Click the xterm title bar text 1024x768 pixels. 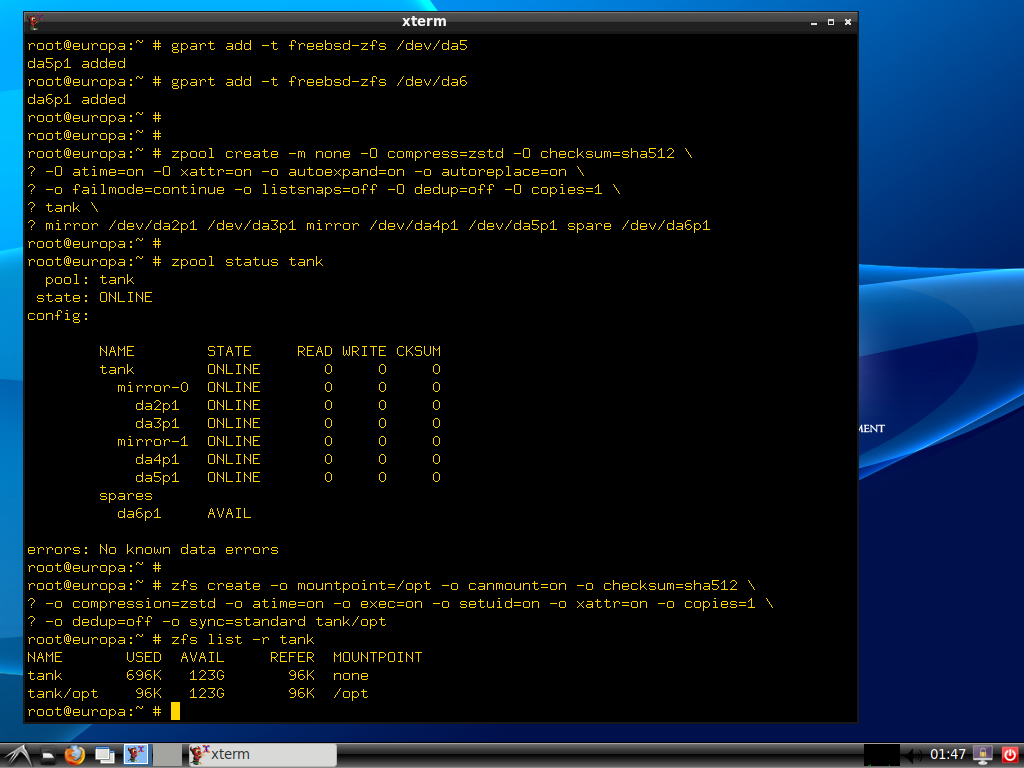424,21
